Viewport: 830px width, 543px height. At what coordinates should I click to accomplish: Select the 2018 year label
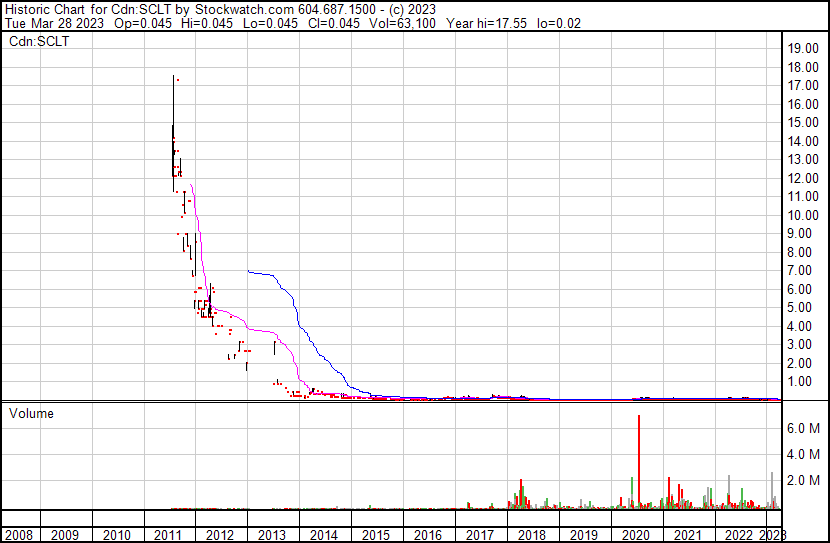pos(531,534)
